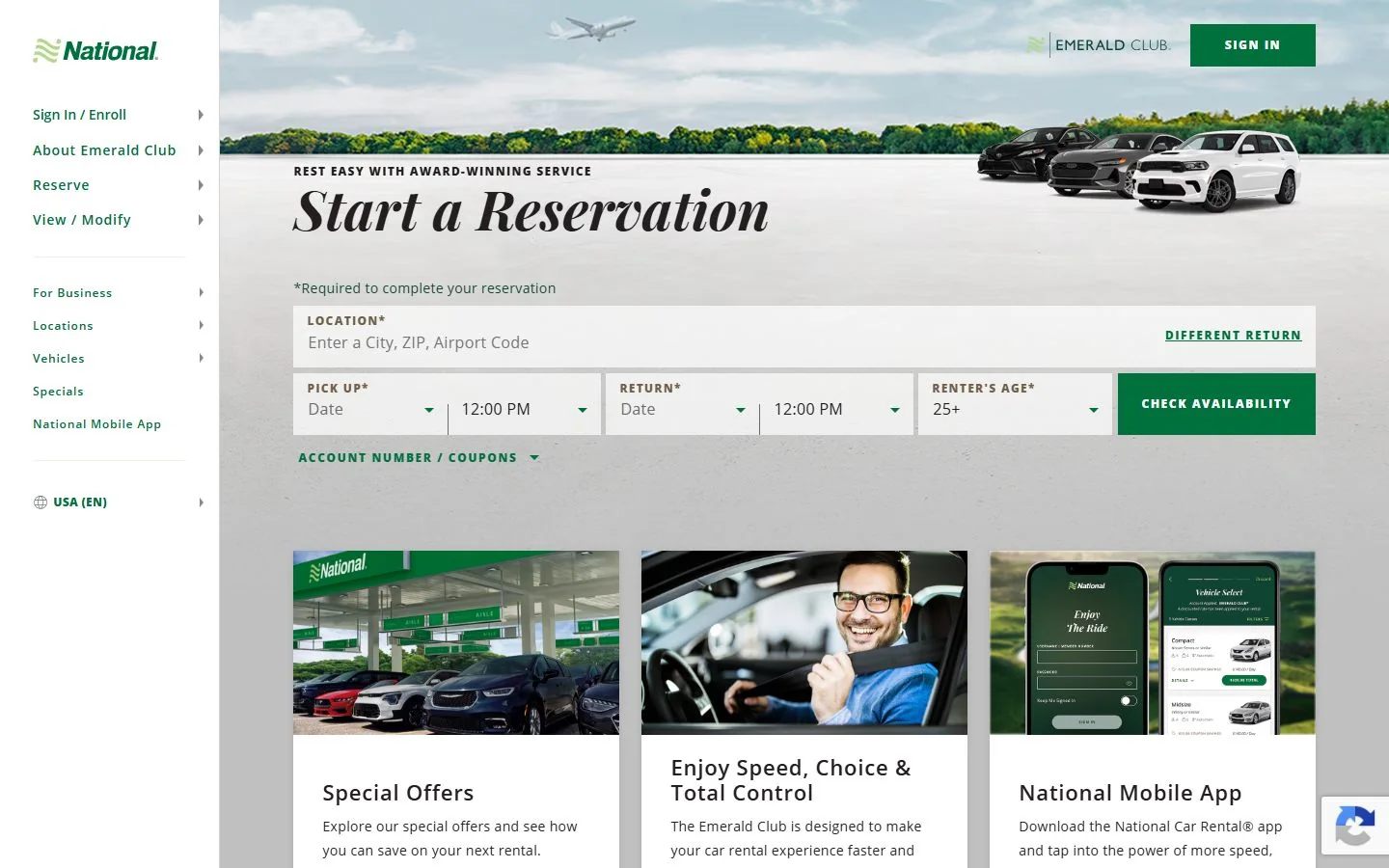Open the Pick Up date dropdown
The width and height of the screenshot is (1389, 868).
click(x=370, y=410)
